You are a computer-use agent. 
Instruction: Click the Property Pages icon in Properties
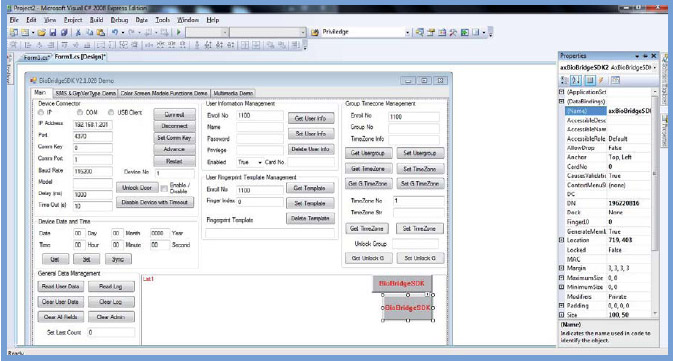tap(616, 80)
